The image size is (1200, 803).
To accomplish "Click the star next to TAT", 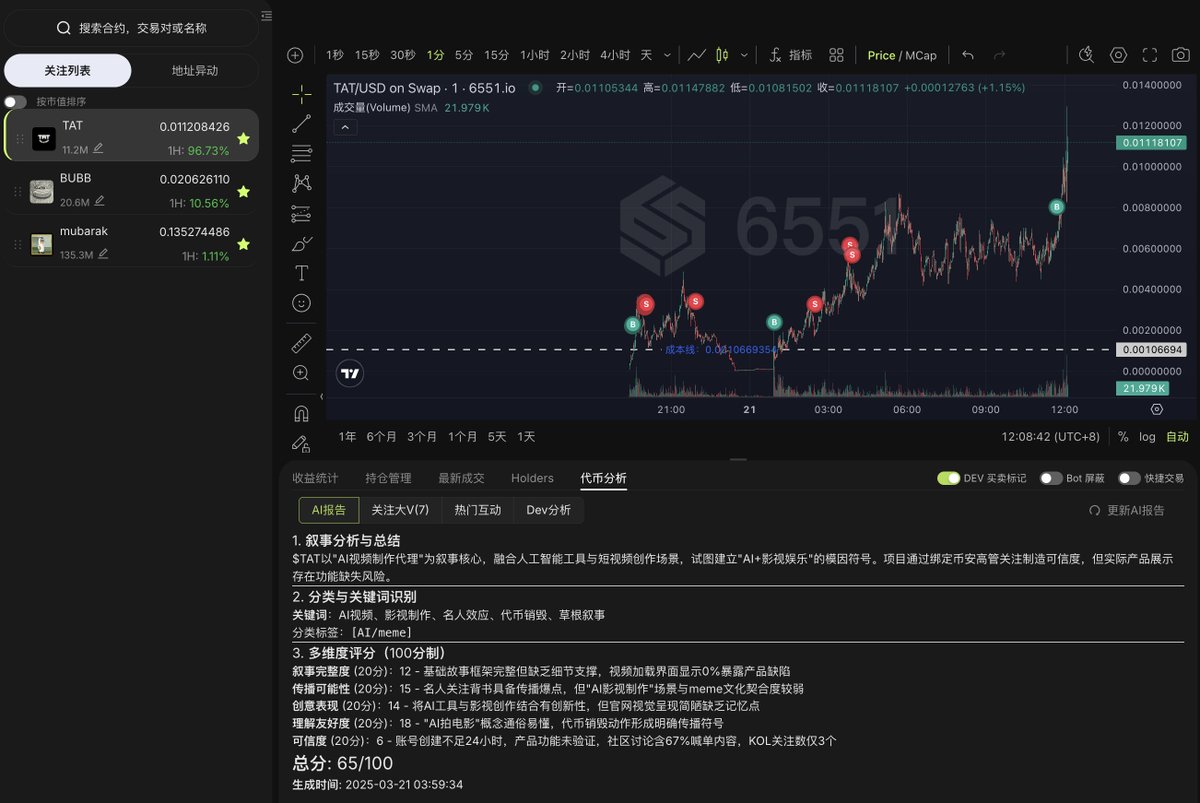I will [x=244, y=139].
